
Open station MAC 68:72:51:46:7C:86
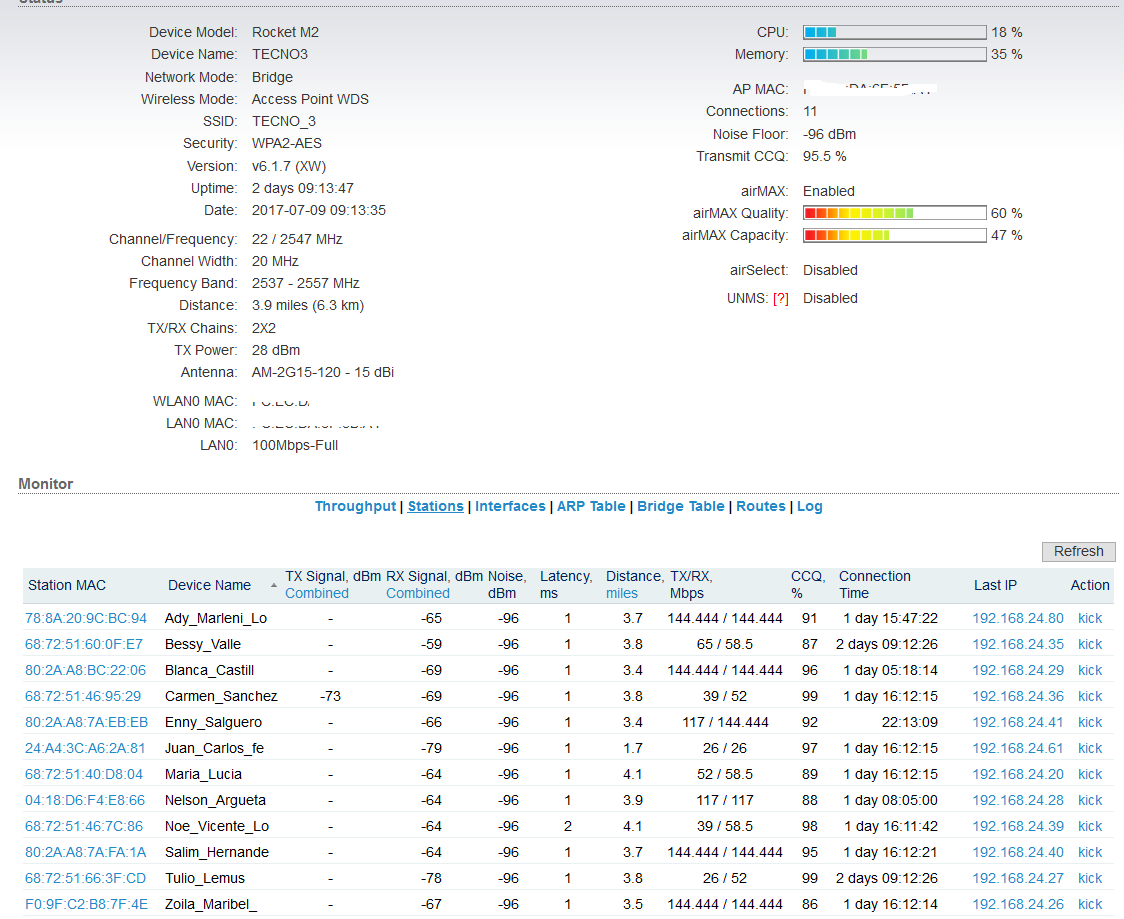83,826
